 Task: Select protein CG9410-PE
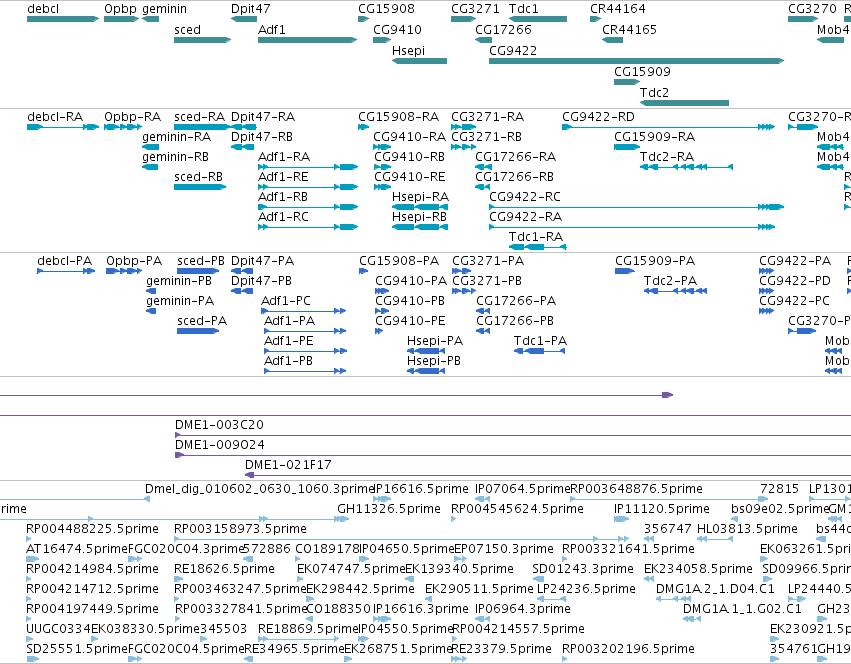point(379,331)
